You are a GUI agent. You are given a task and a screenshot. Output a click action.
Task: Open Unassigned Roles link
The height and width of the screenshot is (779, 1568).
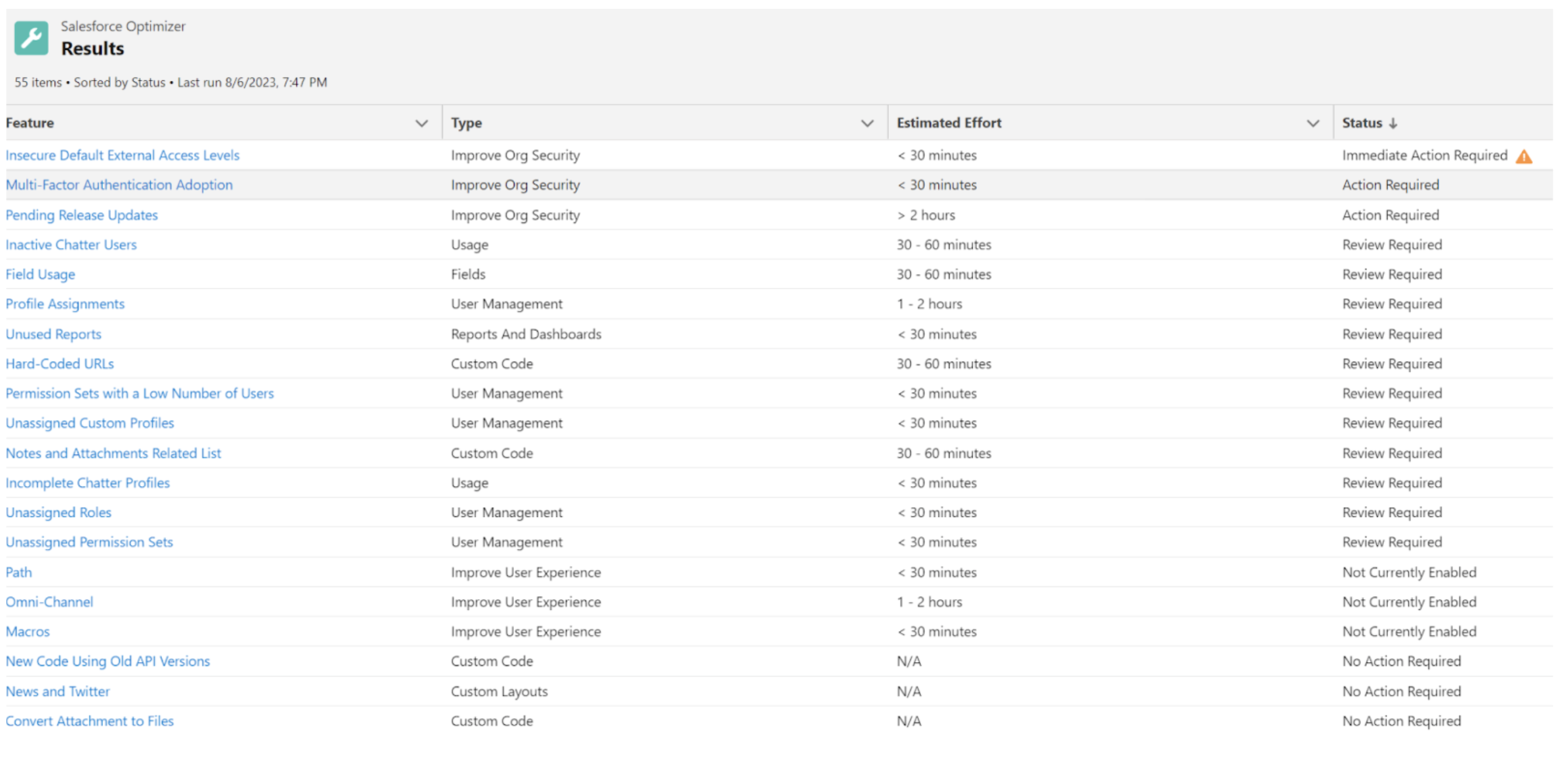pyautogui.click(x=58, y=512)
